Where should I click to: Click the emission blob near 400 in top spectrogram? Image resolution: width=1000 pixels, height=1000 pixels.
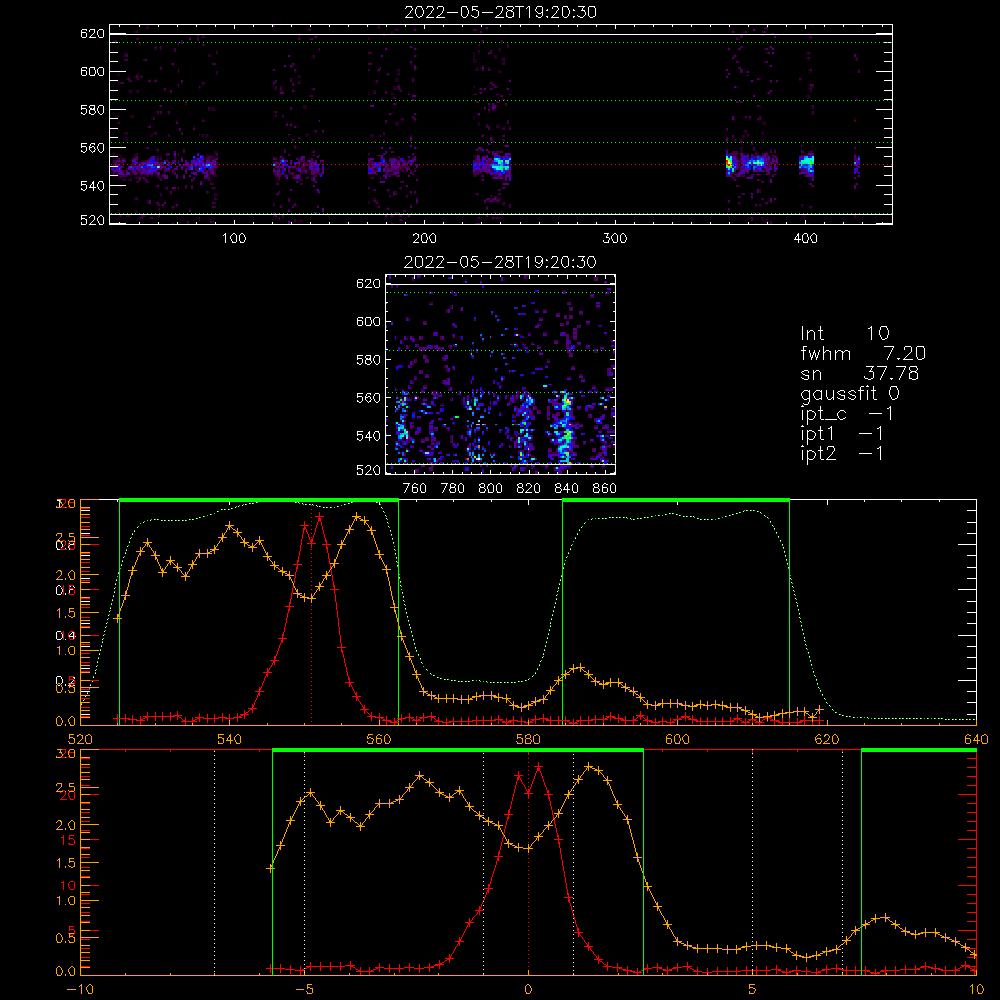point(807,163)
